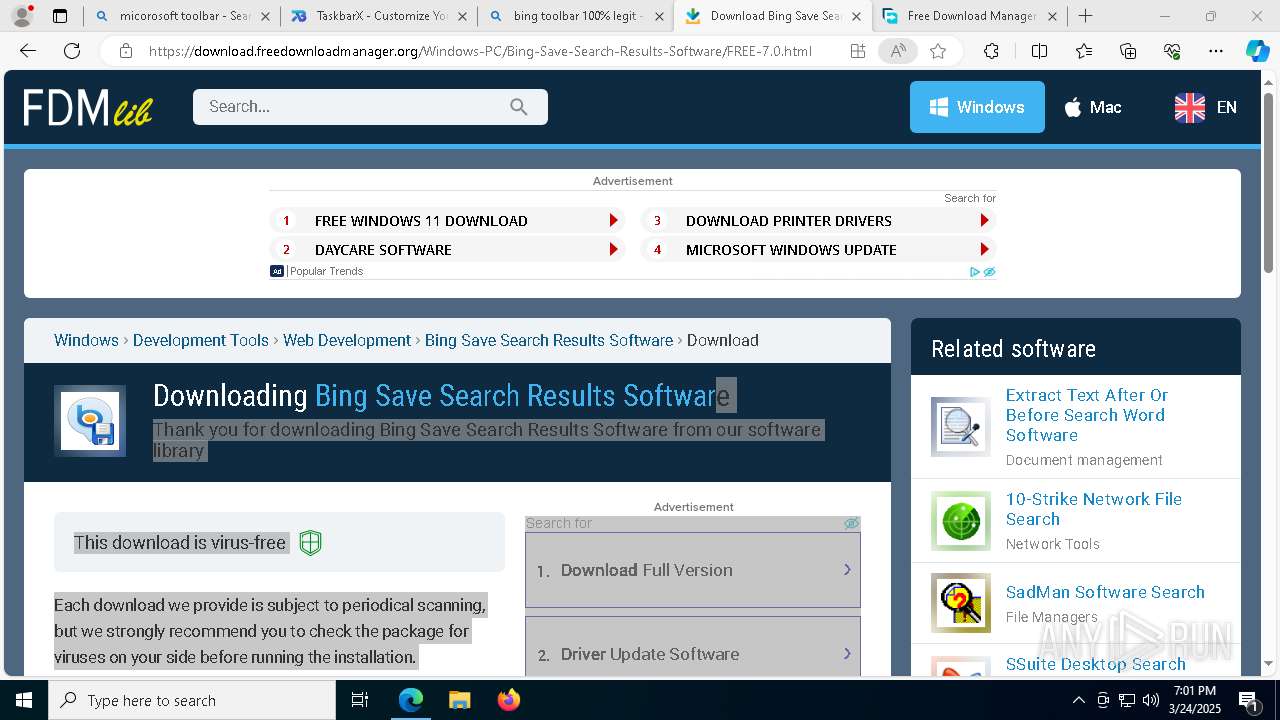Select the Windows platform button
This screenshot has width=1280, height=720.
[977, 107]
